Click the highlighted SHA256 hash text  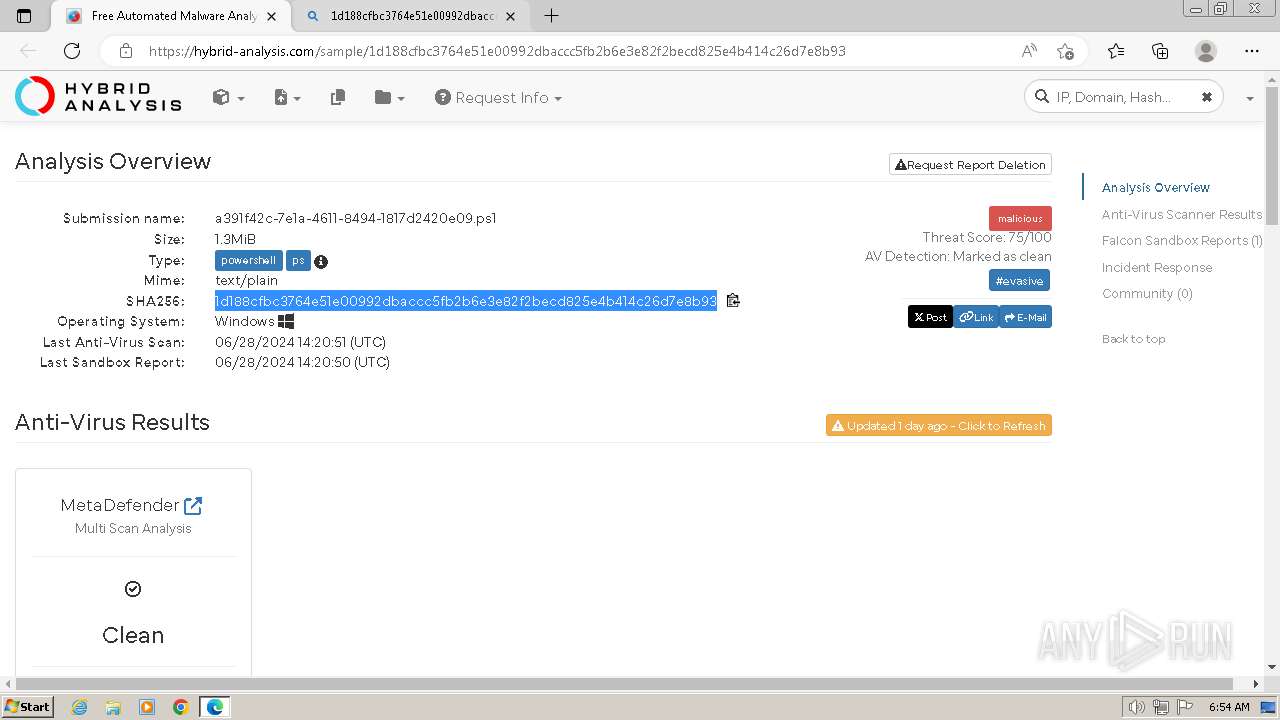click(x=466, y=301)
